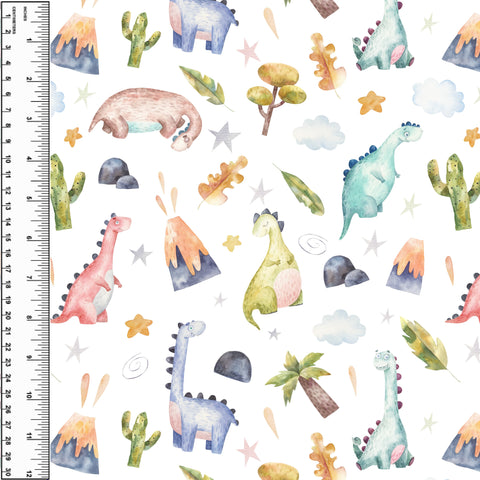This screenshot has width=480, height=480.
Task: Click the 10 inch mark on the ruler
Action: coord(29,396)
